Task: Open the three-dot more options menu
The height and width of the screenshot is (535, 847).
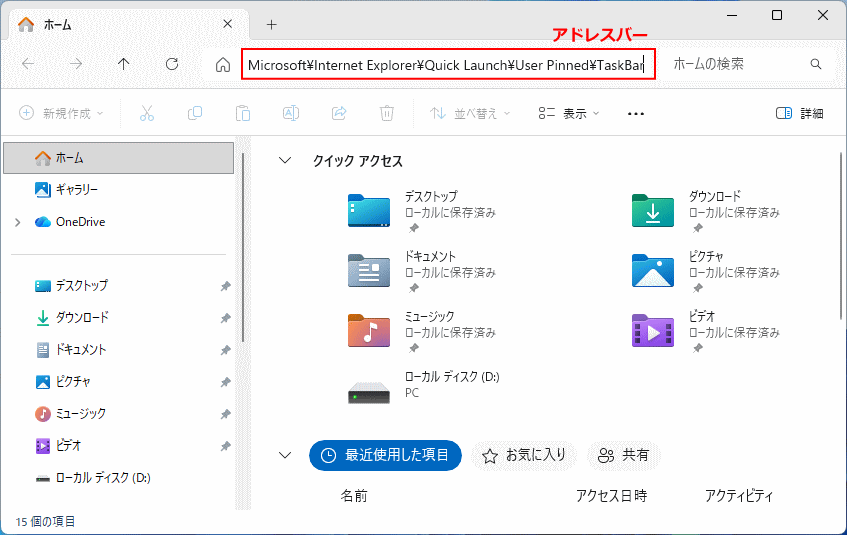Action: click(636, 113)
